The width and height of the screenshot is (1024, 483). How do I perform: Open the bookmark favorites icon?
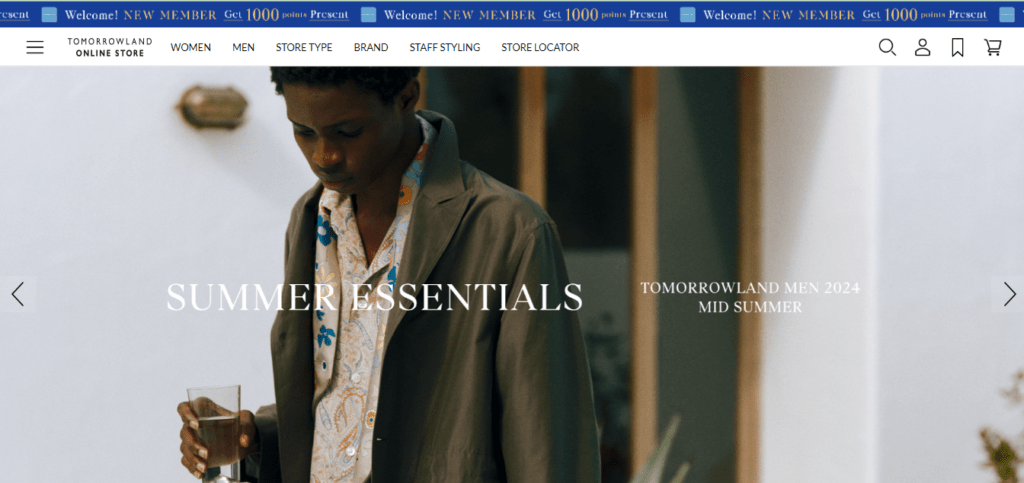tap(957, 47)
